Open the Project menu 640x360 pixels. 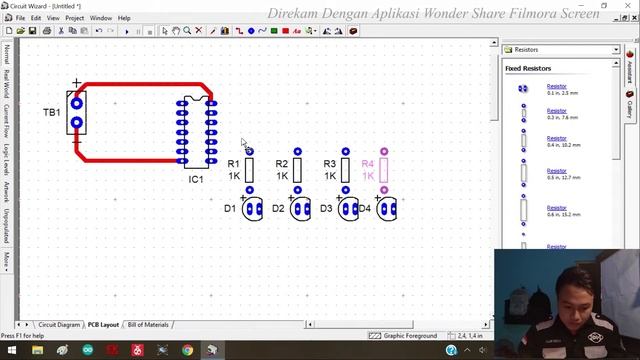click(x=74, y=18)
